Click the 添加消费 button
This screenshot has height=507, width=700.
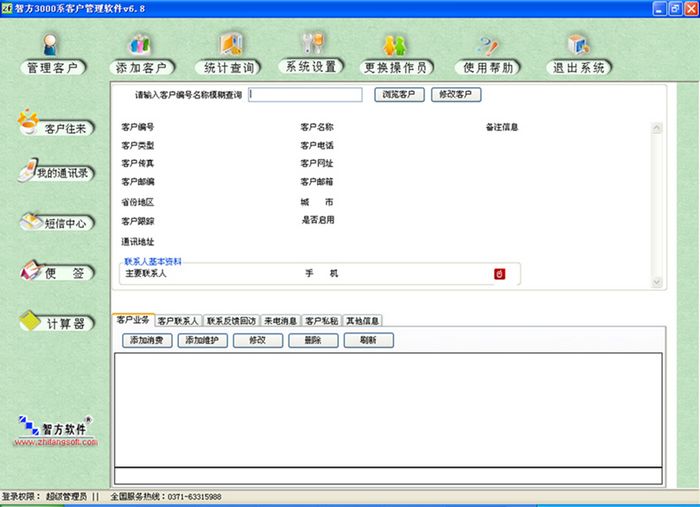tap(147, 341)
